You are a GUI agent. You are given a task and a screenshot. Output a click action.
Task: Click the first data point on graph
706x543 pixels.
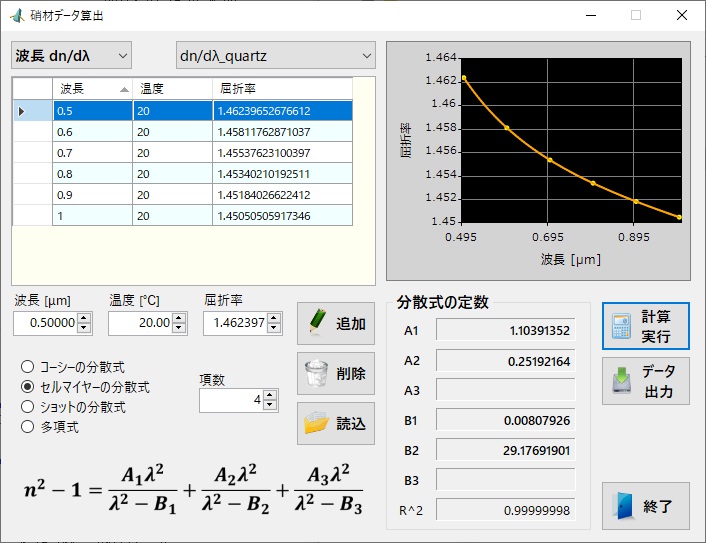[464, 78]
